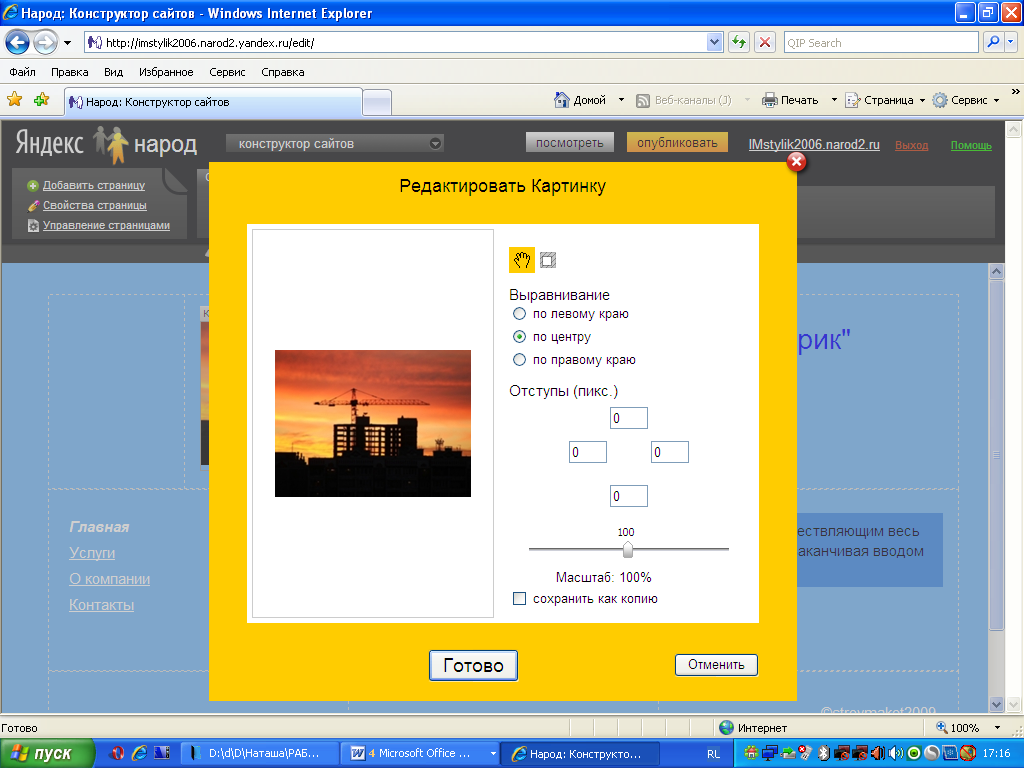This screenshot has width=1024, height=768.
Task: Select the crop tool icon
Action: [548, 260]
